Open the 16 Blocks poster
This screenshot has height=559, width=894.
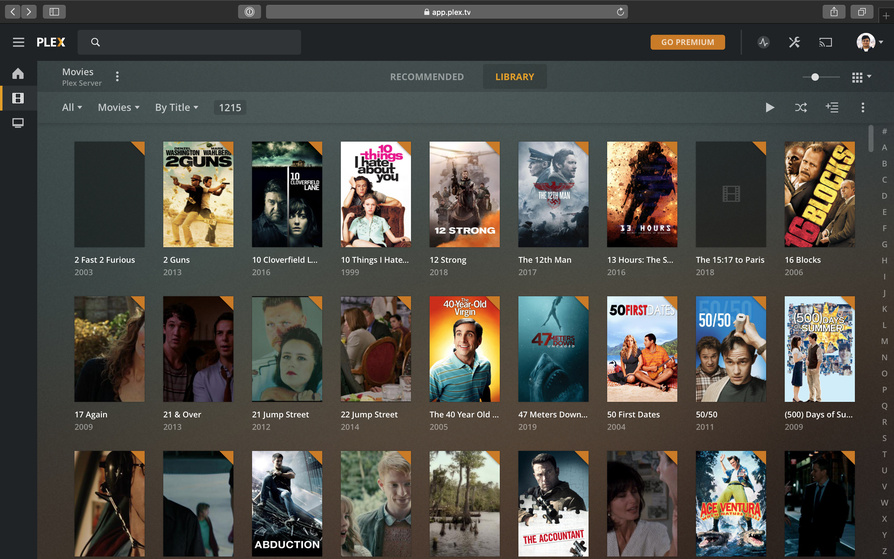819,195
